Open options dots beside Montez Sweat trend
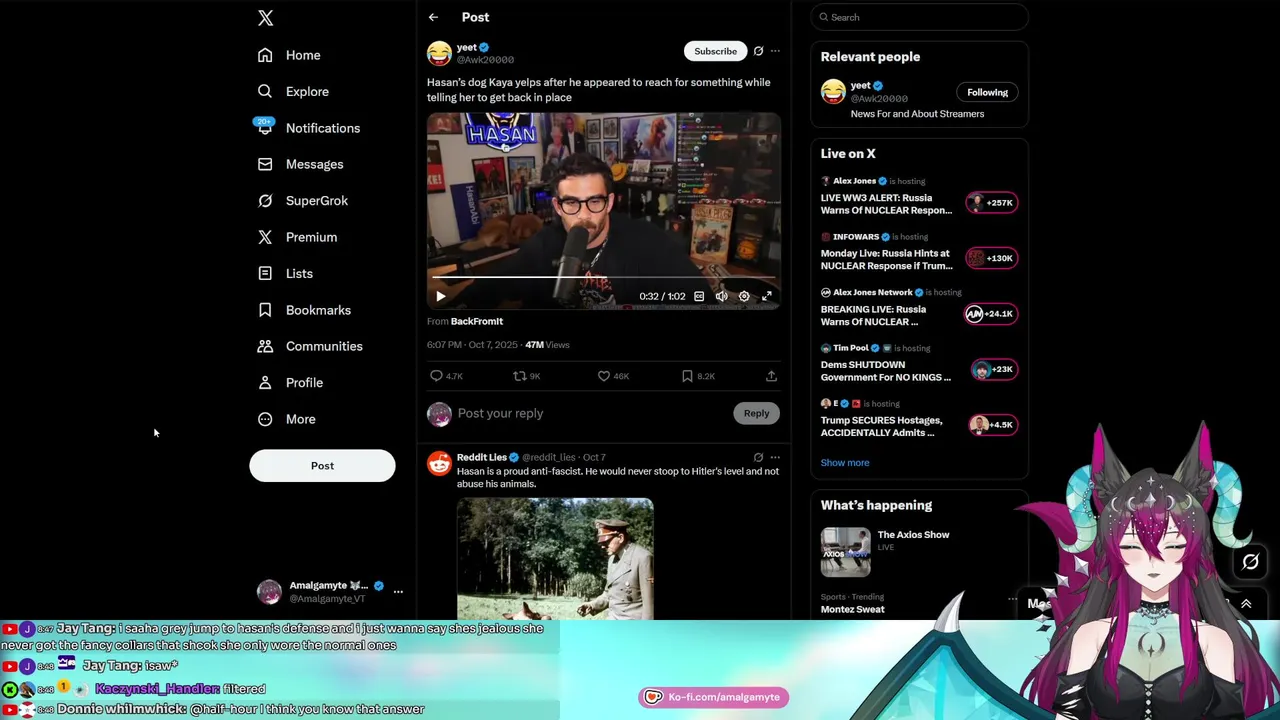This screenshot has width=1280, height=720. 1012,599
